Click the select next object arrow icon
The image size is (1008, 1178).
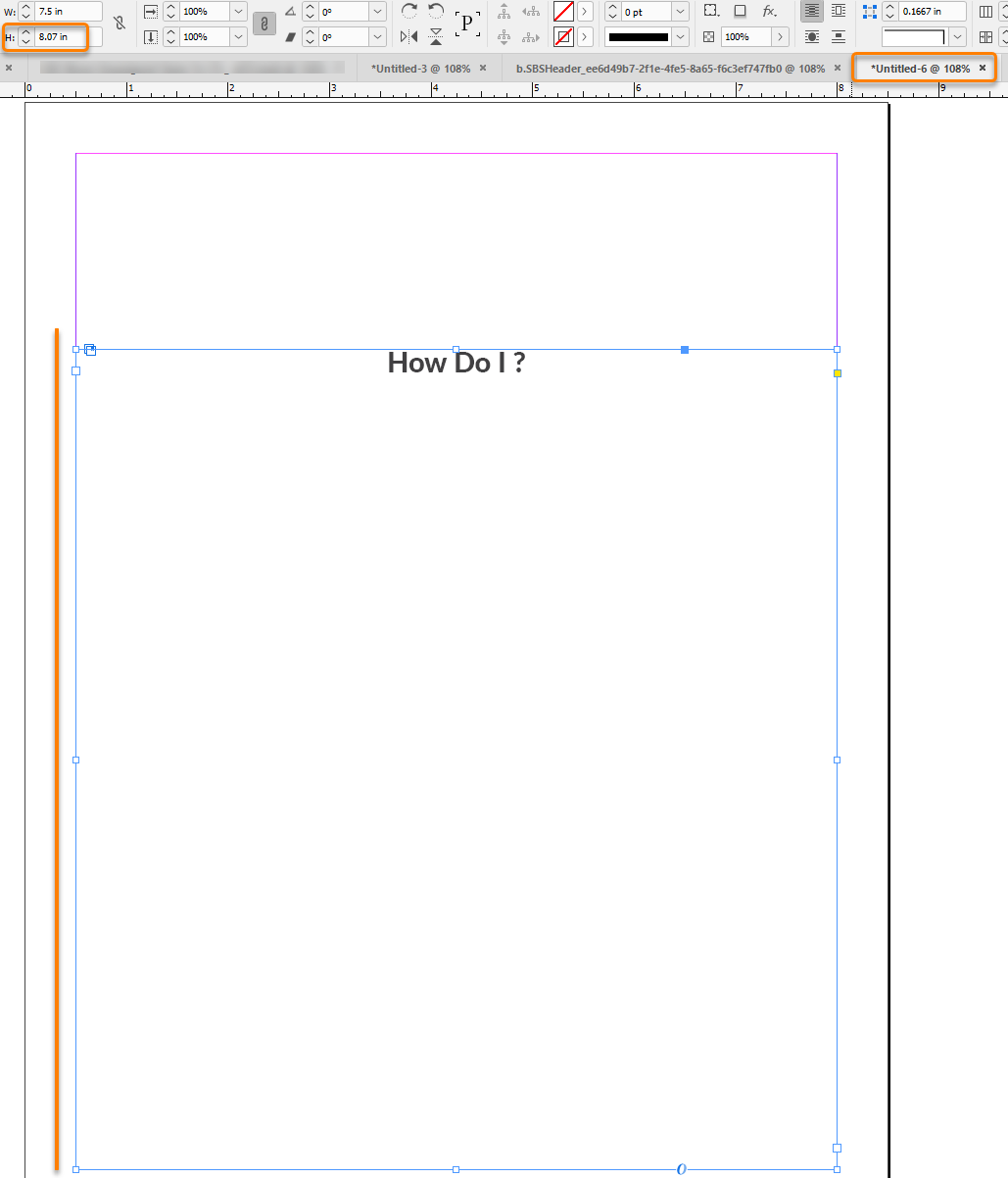point(532,36)
